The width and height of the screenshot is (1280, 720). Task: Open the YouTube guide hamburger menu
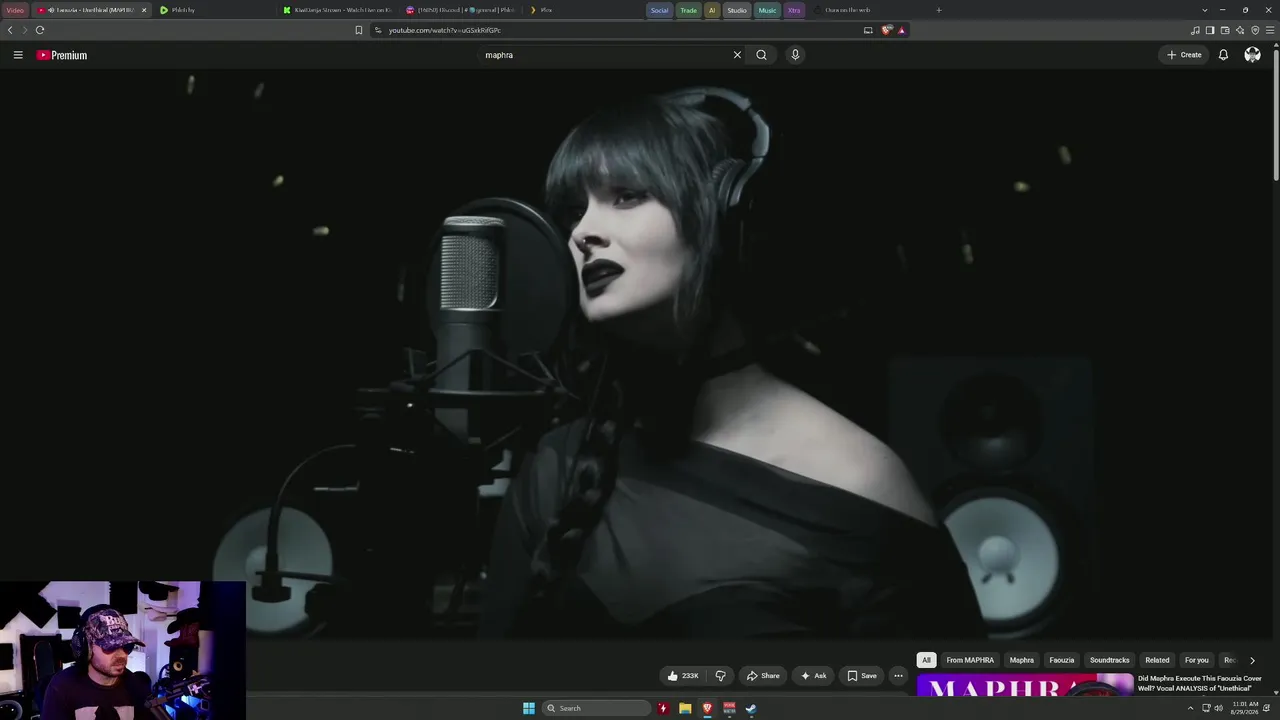[18, 55]
